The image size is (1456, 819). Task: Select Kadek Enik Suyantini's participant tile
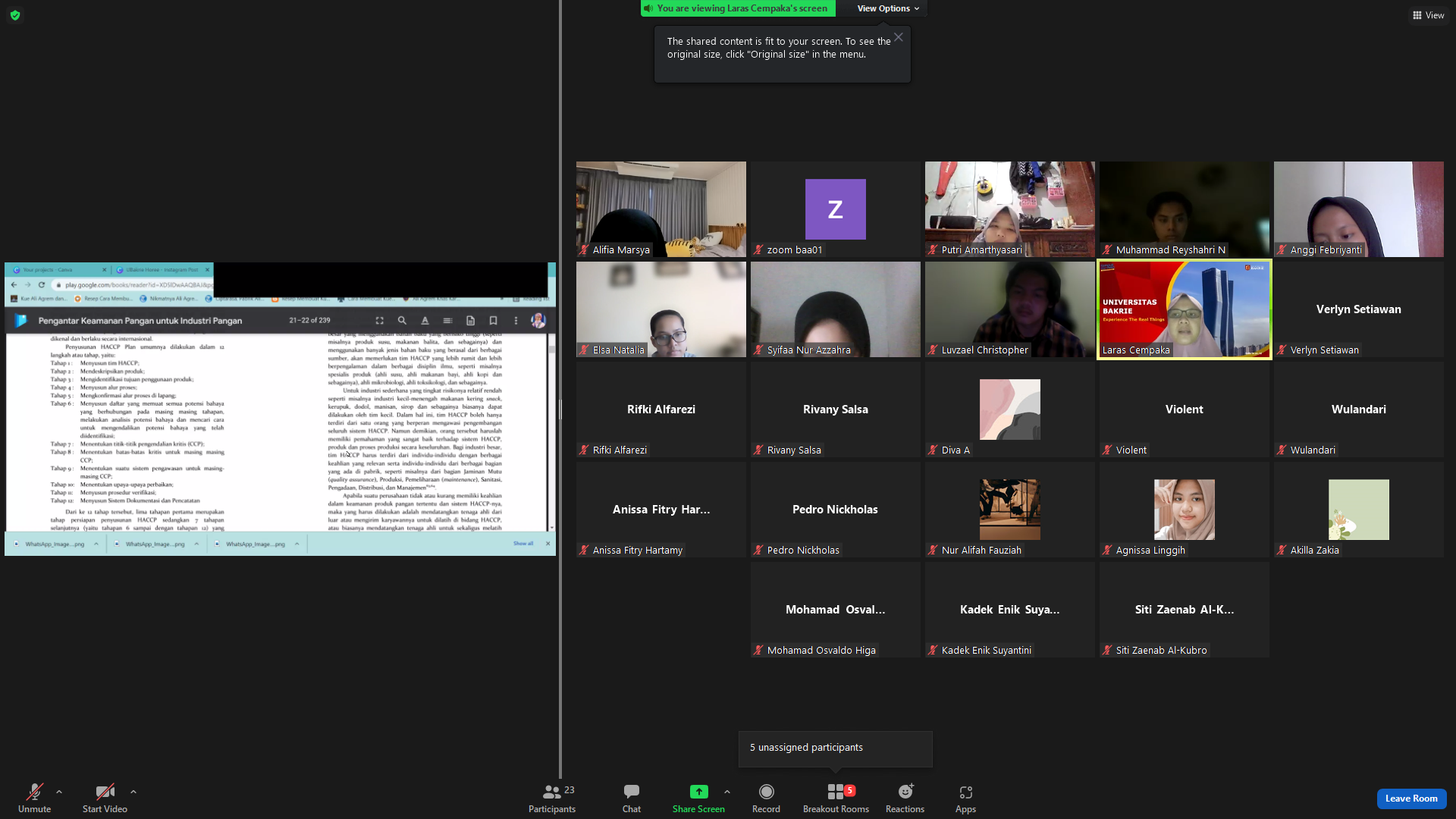1010,610
